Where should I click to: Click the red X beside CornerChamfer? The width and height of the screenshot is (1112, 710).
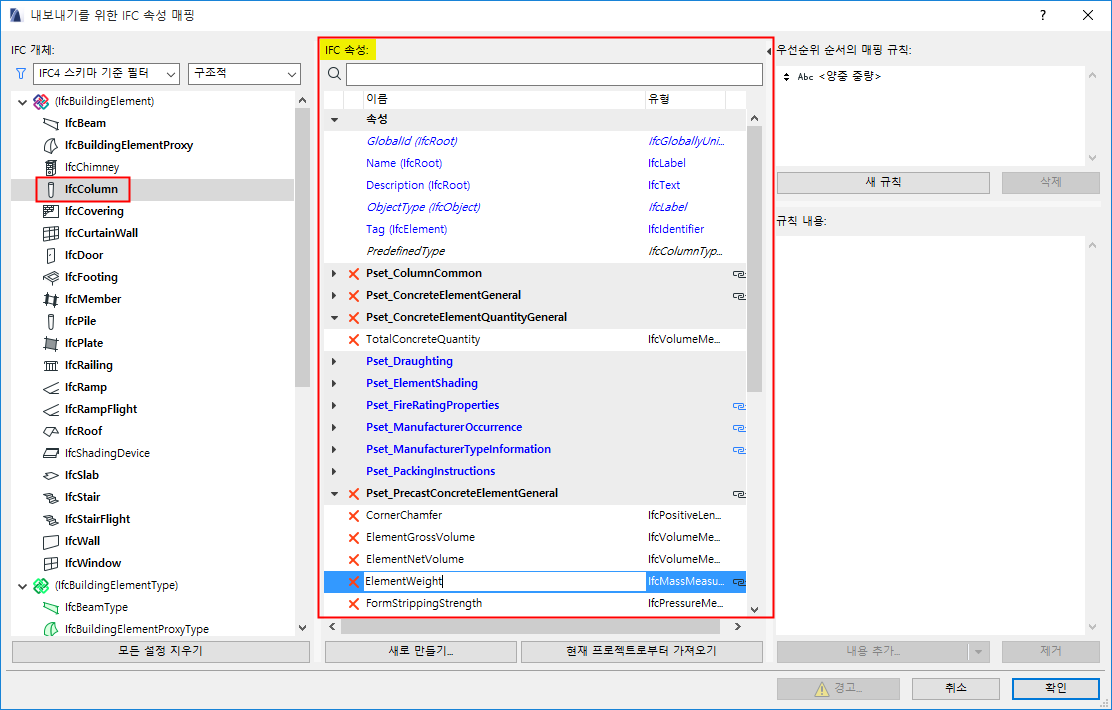tap(354, 516)
